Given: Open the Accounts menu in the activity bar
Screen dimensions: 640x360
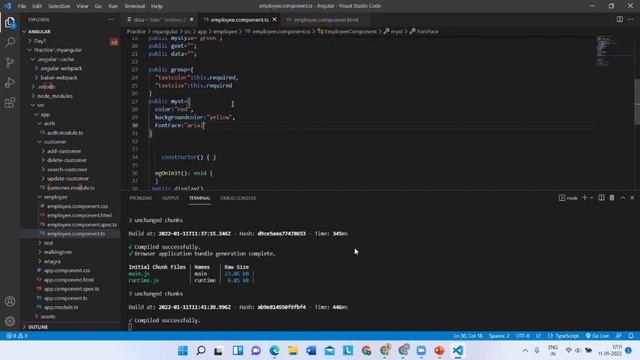Looking at the screenshot, I should [x=10, y=301].
